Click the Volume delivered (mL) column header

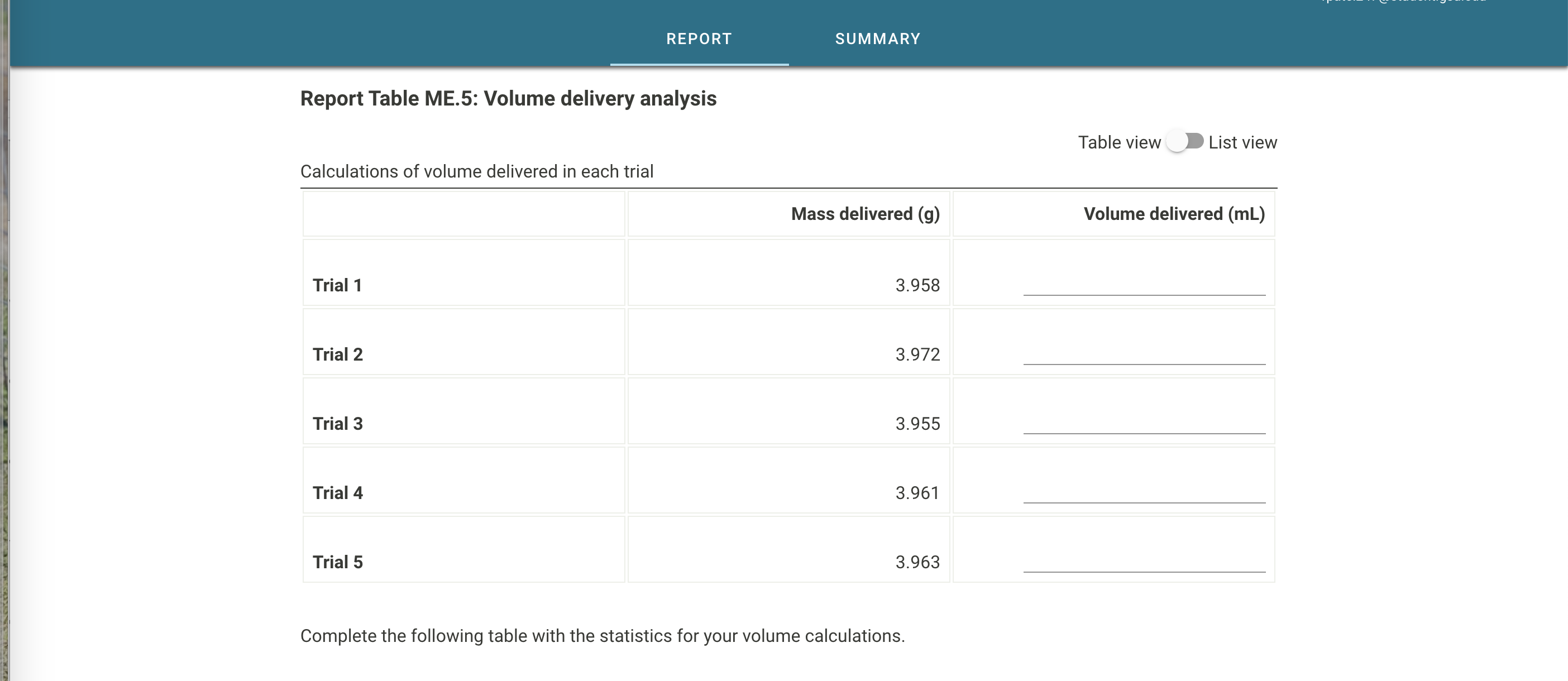click(x=1174, y=214)
